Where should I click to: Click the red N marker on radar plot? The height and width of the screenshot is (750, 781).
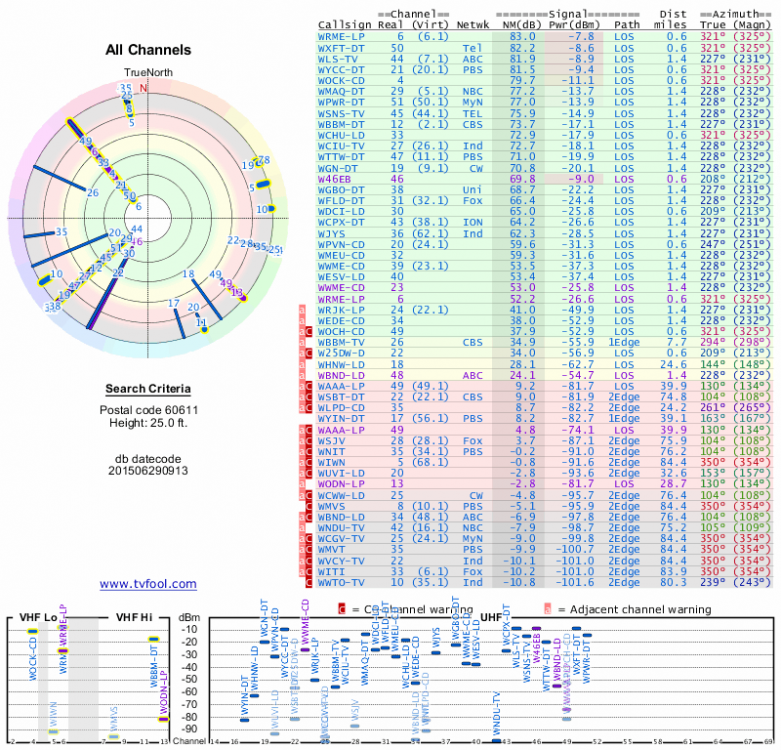[x=143, y=88]
